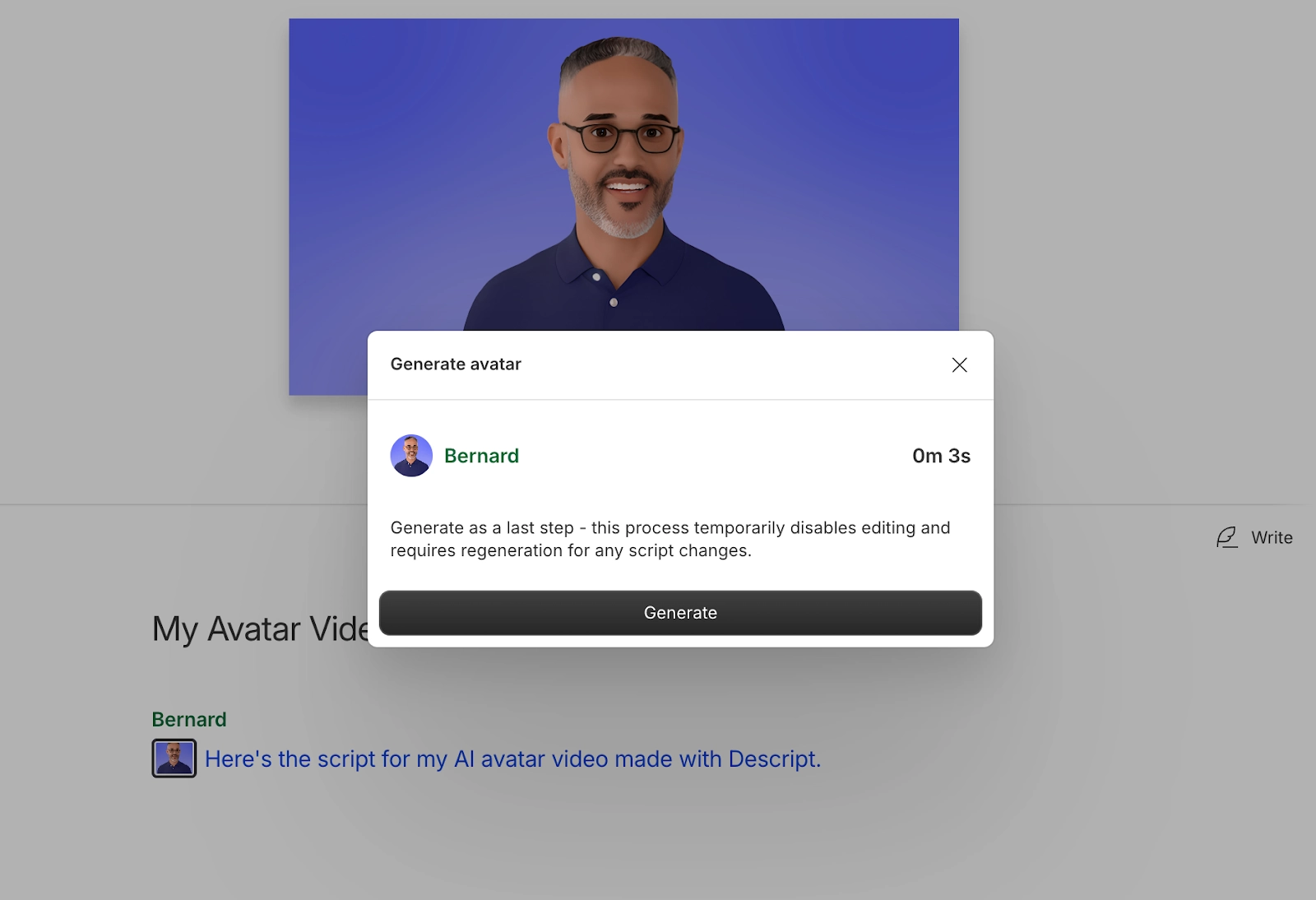The image size is (1316, 900).
Task: Select the green Bernard name in dialog
Action: pyautogui.click(x=481, y=456)
